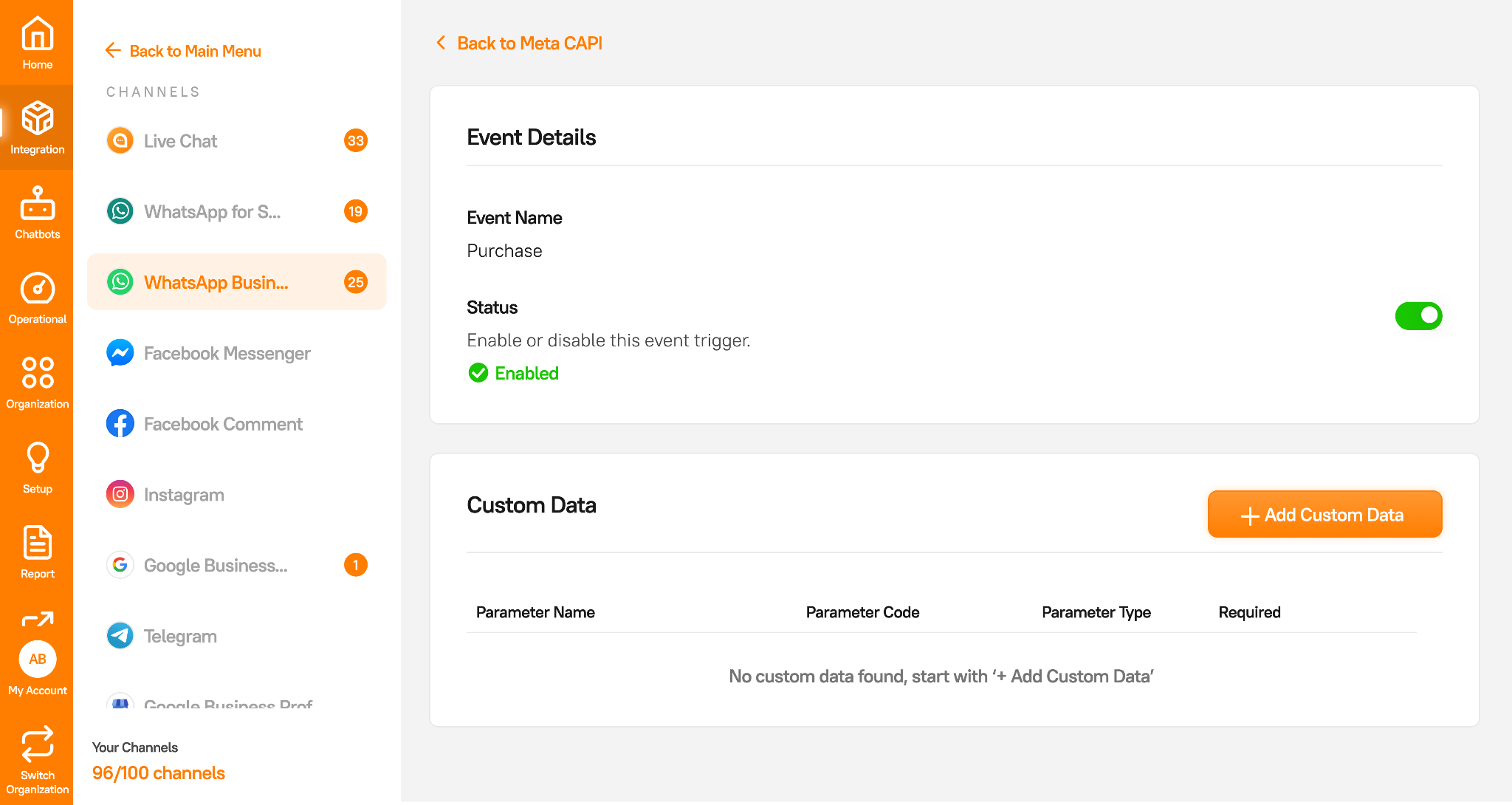The width and height of the screenshot is (1512, 805).
Task: Click the Live Chat badge showing 33
Action: (356, 140)
